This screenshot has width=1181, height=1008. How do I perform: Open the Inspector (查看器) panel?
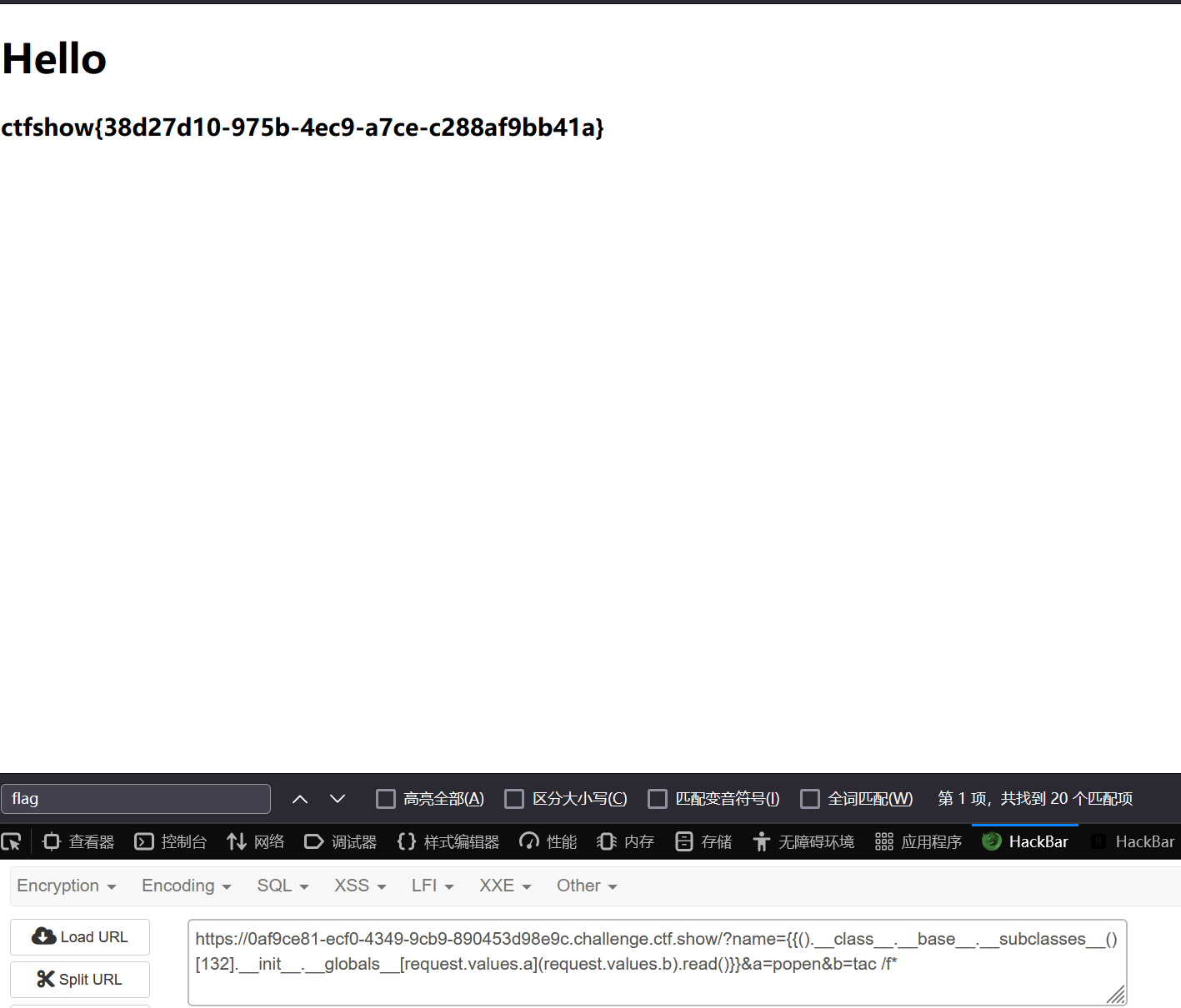point(78,842)
